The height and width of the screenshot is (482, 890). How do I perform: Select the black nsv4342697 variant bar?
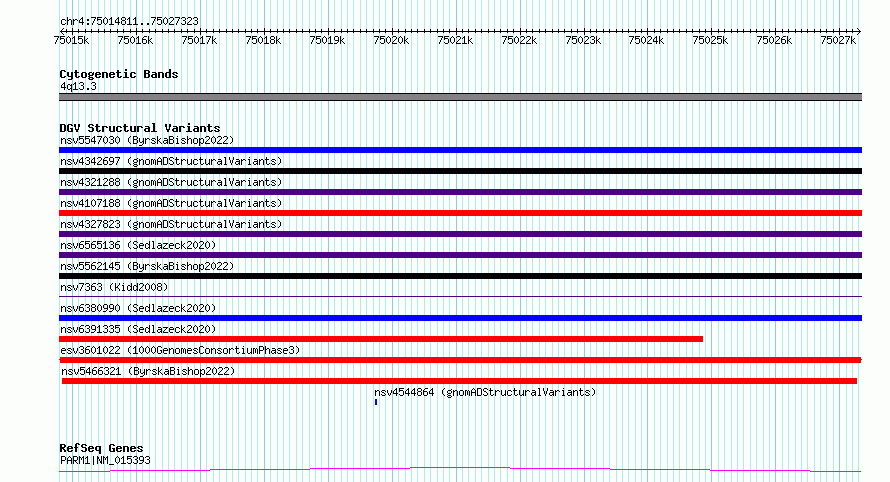coord(460,171)
